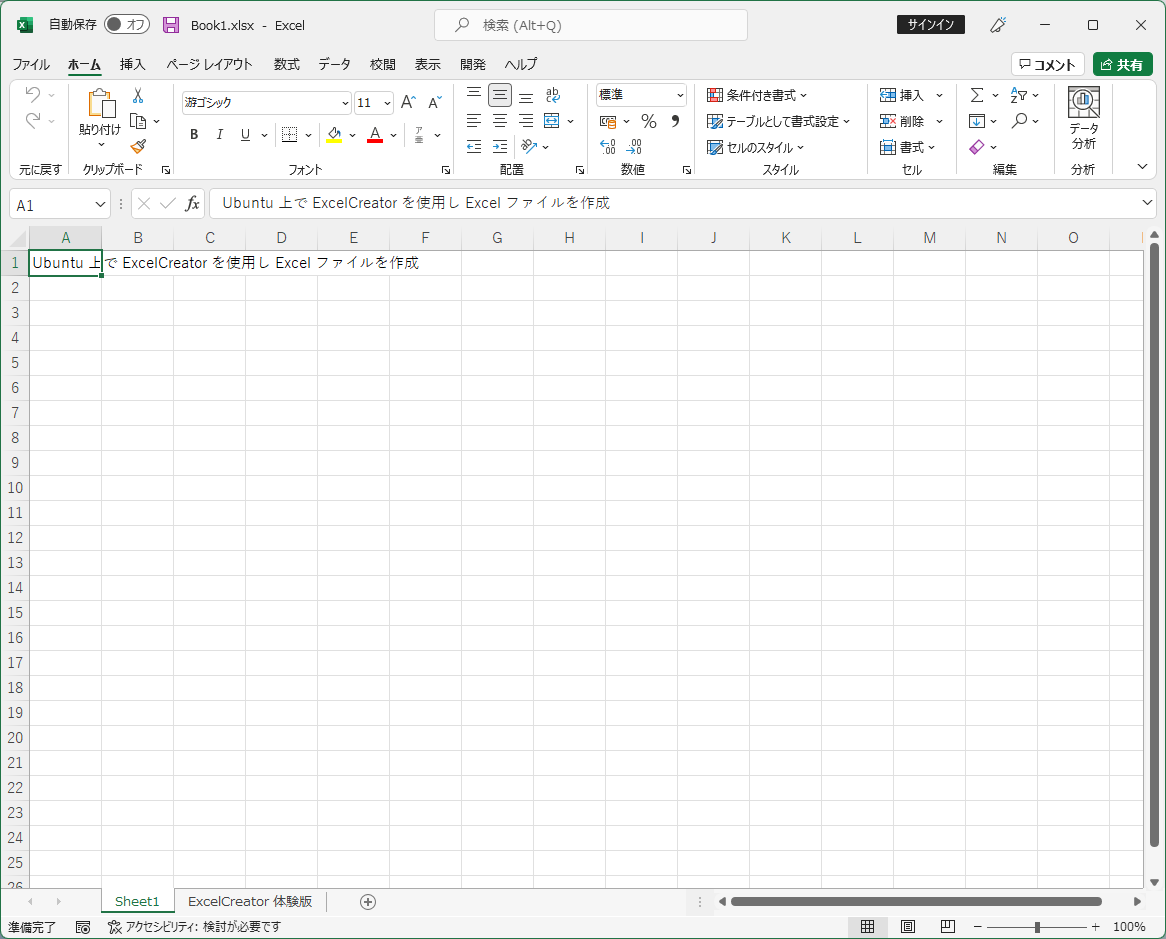The image size is (1166, 939).
Task: Click accessibility status アクセシビリティ: 検討が必要です
Action: 195,927
